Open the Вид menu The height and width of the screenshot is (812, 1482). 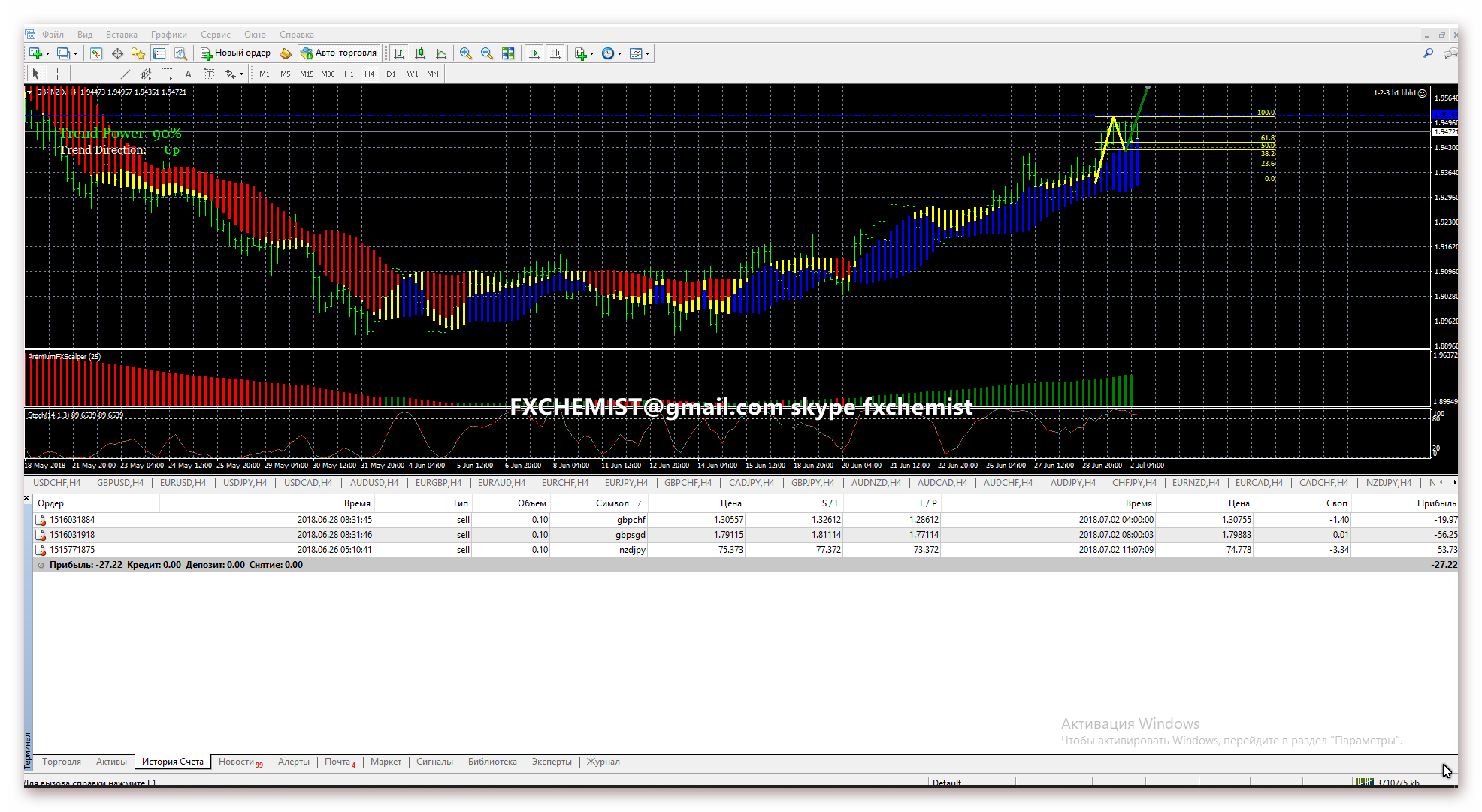click(x=85, y=35)
